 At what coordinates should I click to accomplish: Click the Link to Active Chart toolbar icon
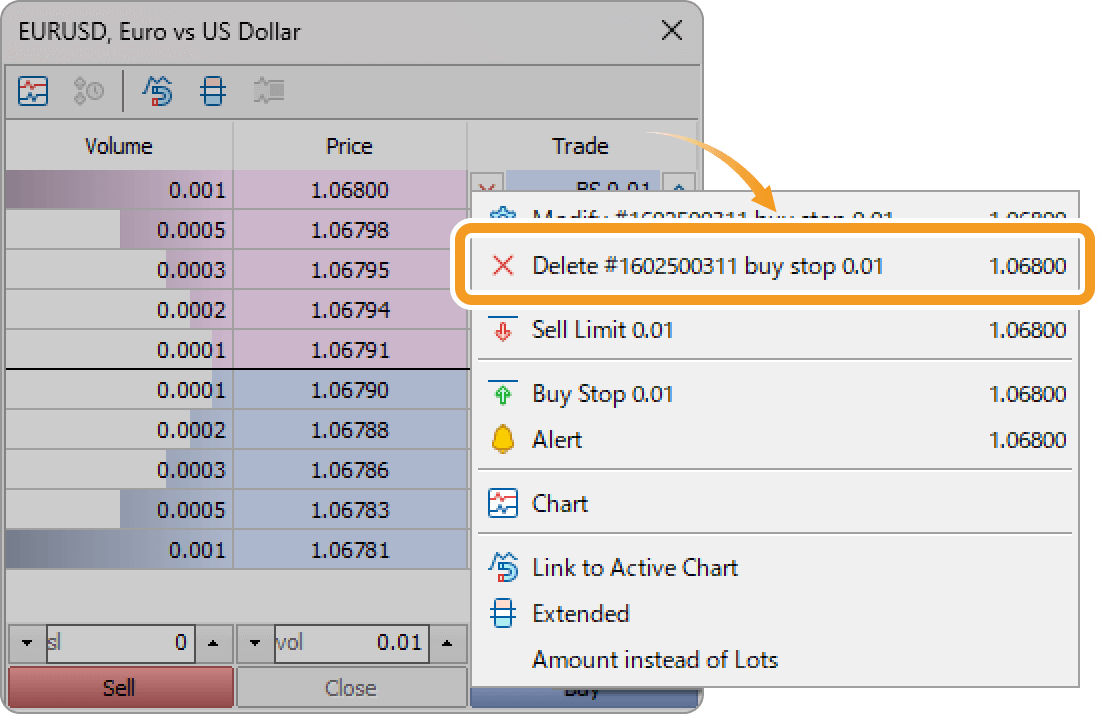157,91
